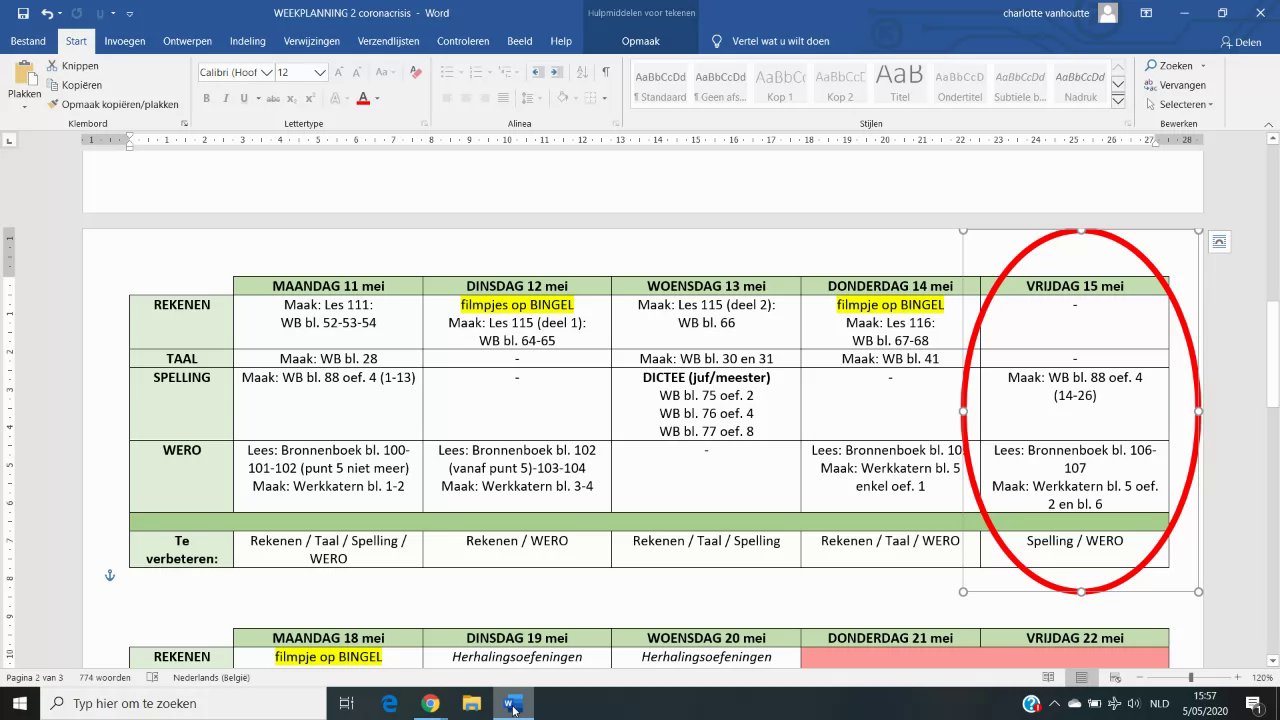Click the vertical scrollbar thumb
This screenshot has height=720, width=1280.
(1273, 353)
